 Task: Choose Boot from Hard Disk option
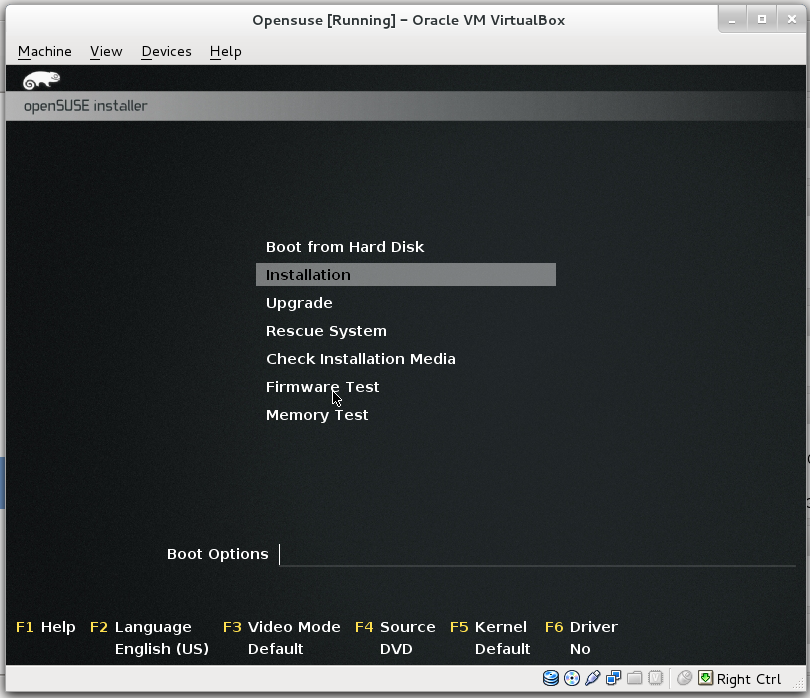(x=344, y=246)
